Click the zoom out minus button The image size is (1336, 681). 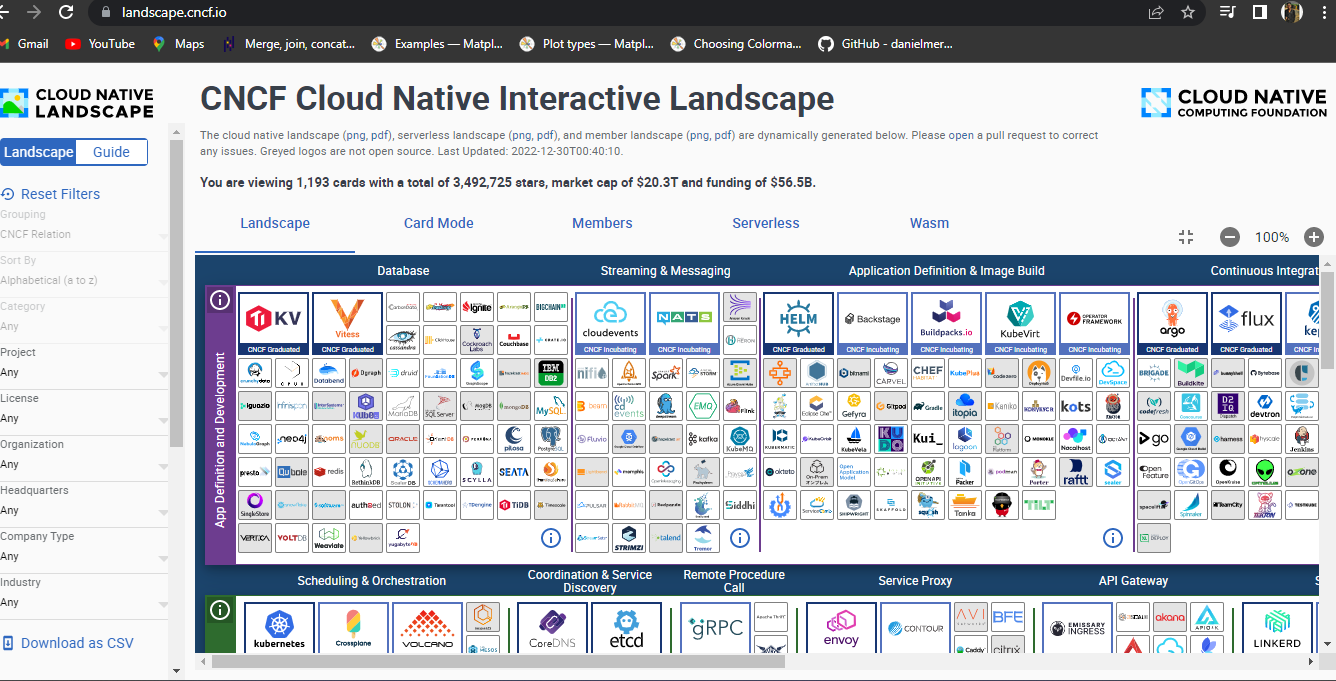click(1230, 237)
